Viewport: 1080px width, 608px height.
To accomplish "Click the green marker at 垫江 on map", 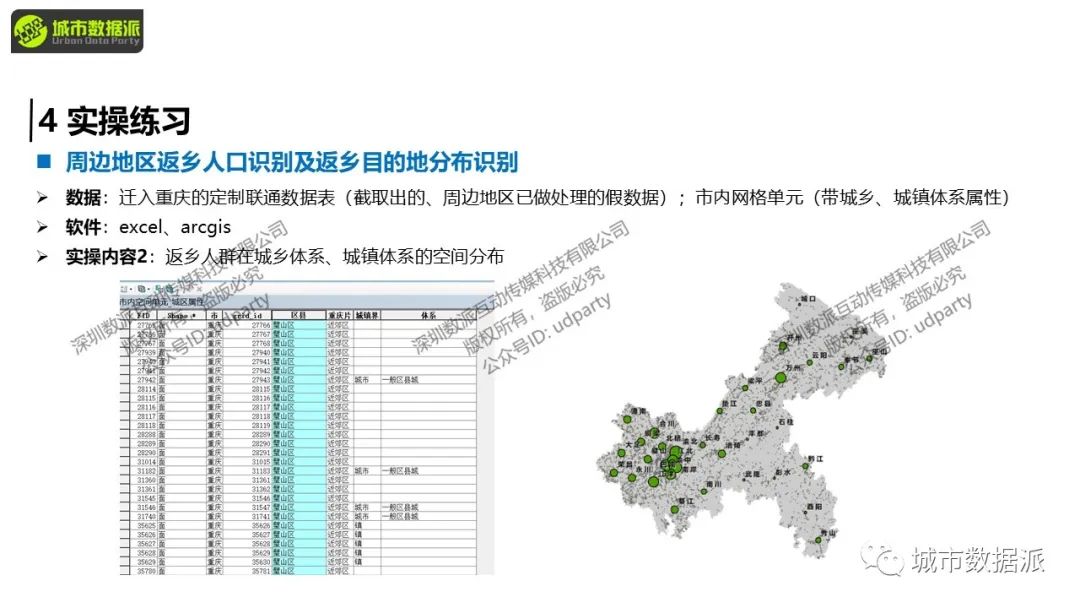I will point(720,411).
